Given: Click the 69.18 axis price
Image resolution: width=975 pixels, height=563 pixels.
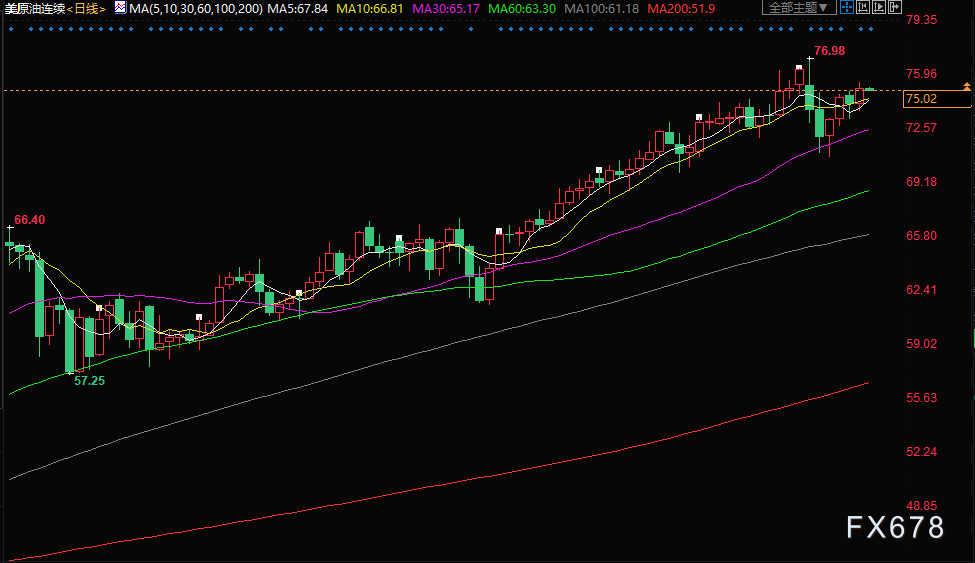Looking at the screenshot, I should 922,182.
